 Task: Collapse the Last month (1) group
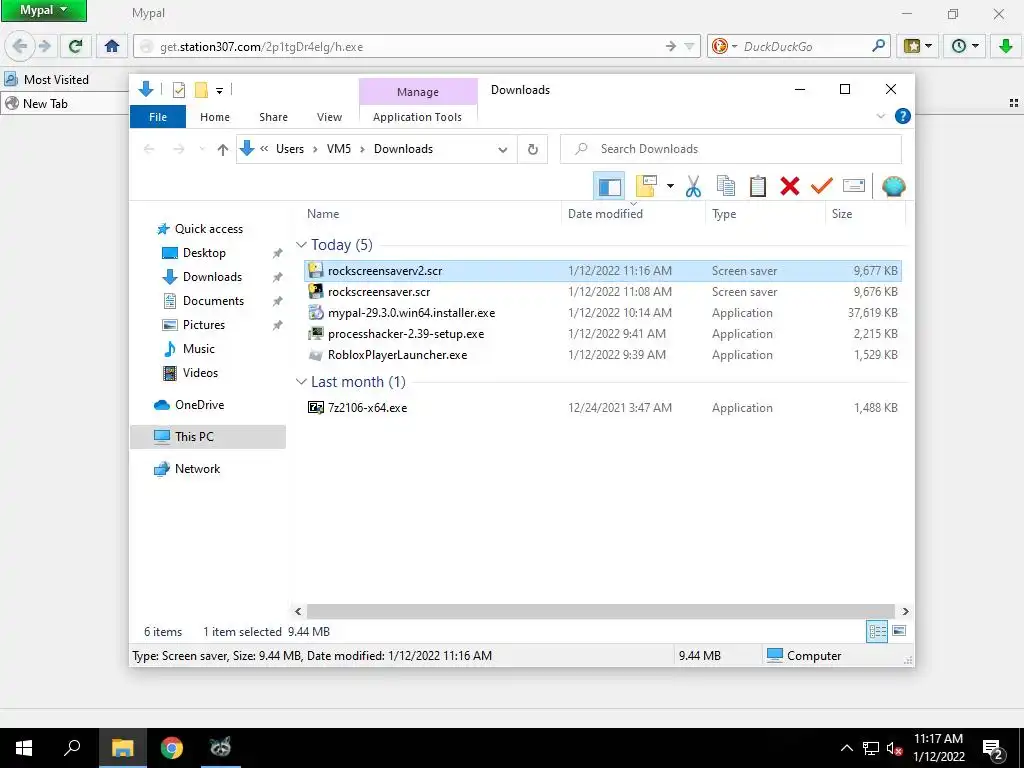[301, 382]
